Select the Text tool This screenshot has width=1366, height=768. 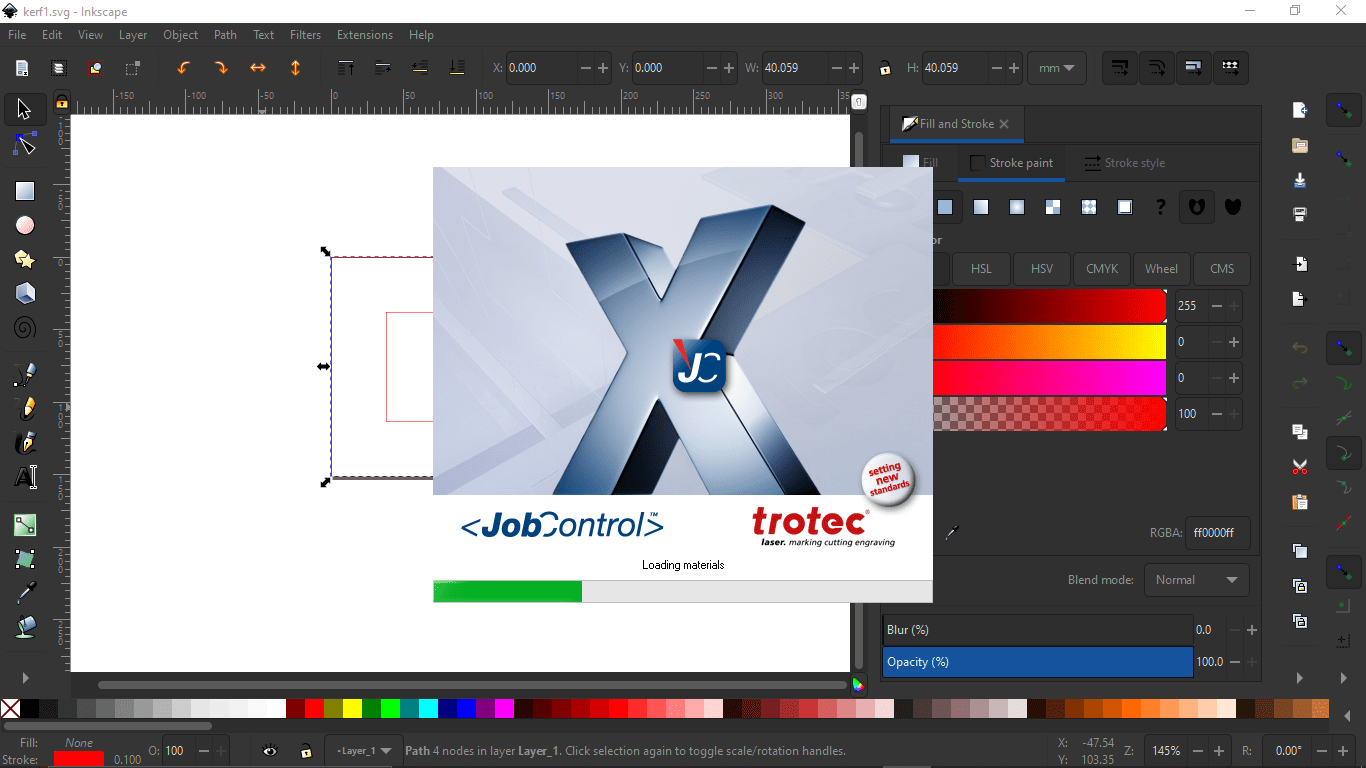pyautogui.click(x=25, y=477)
